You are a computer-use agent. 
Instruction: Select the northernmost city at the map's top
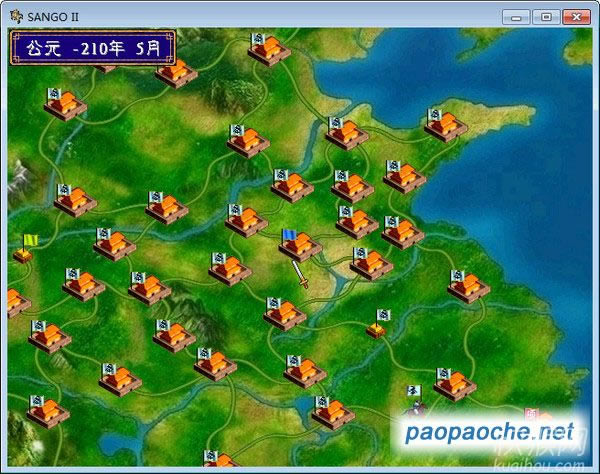(x=268, y=49)
